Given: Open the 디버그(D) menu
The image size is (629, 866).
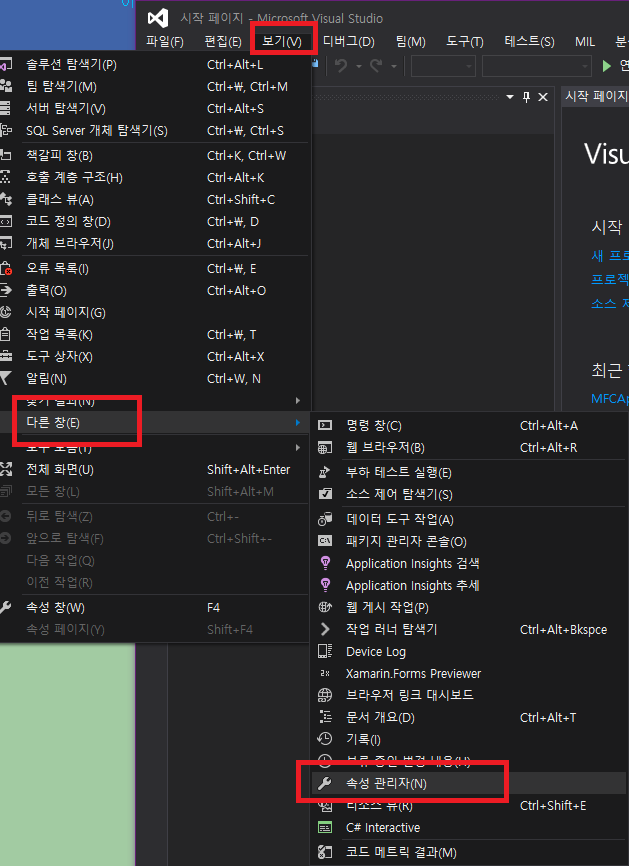Looking at the screenshot, I should (x=348, y=41).
